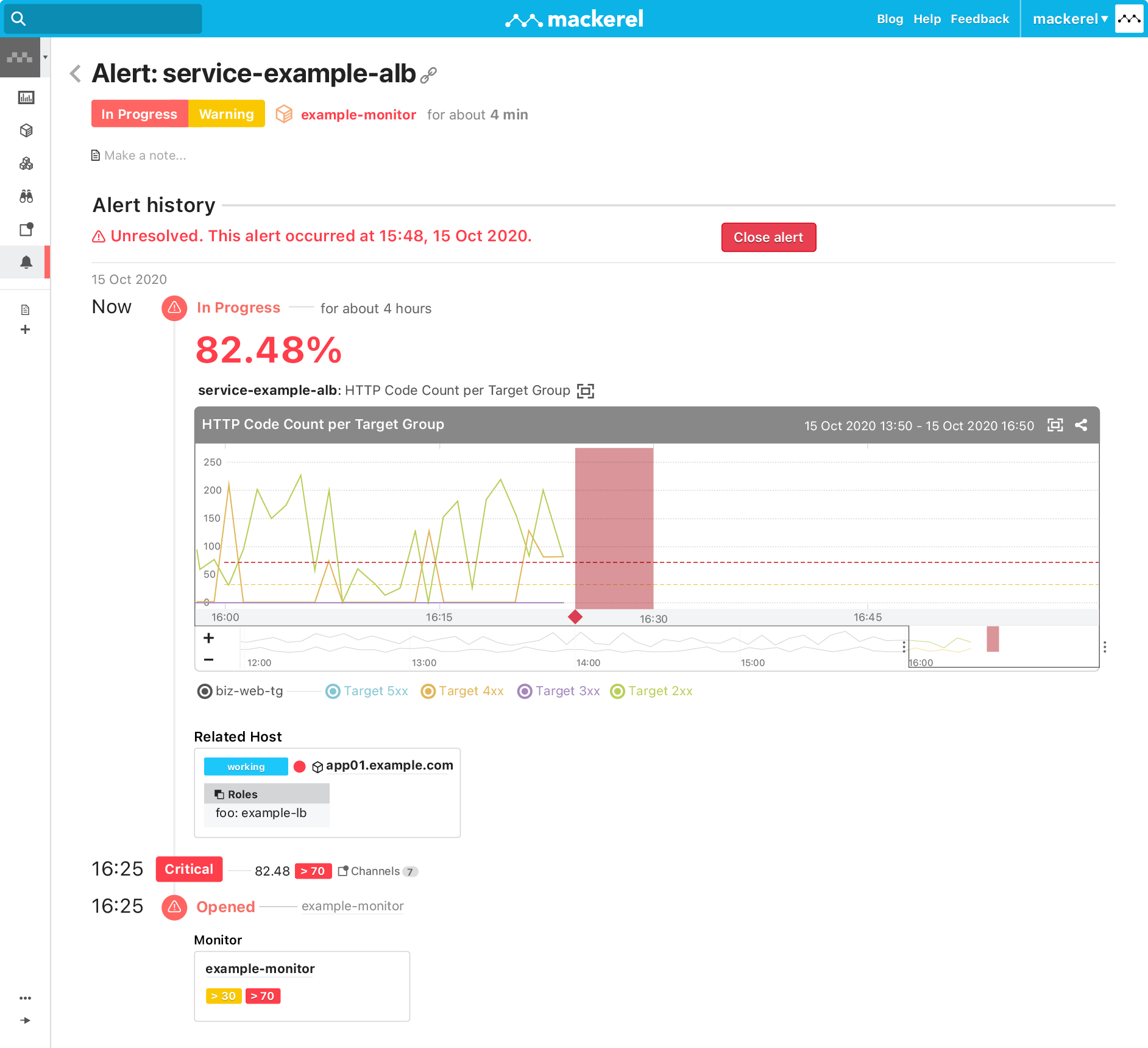Click the 82.48% alert value
1148x1048 pixels.
tap(269, 350)
